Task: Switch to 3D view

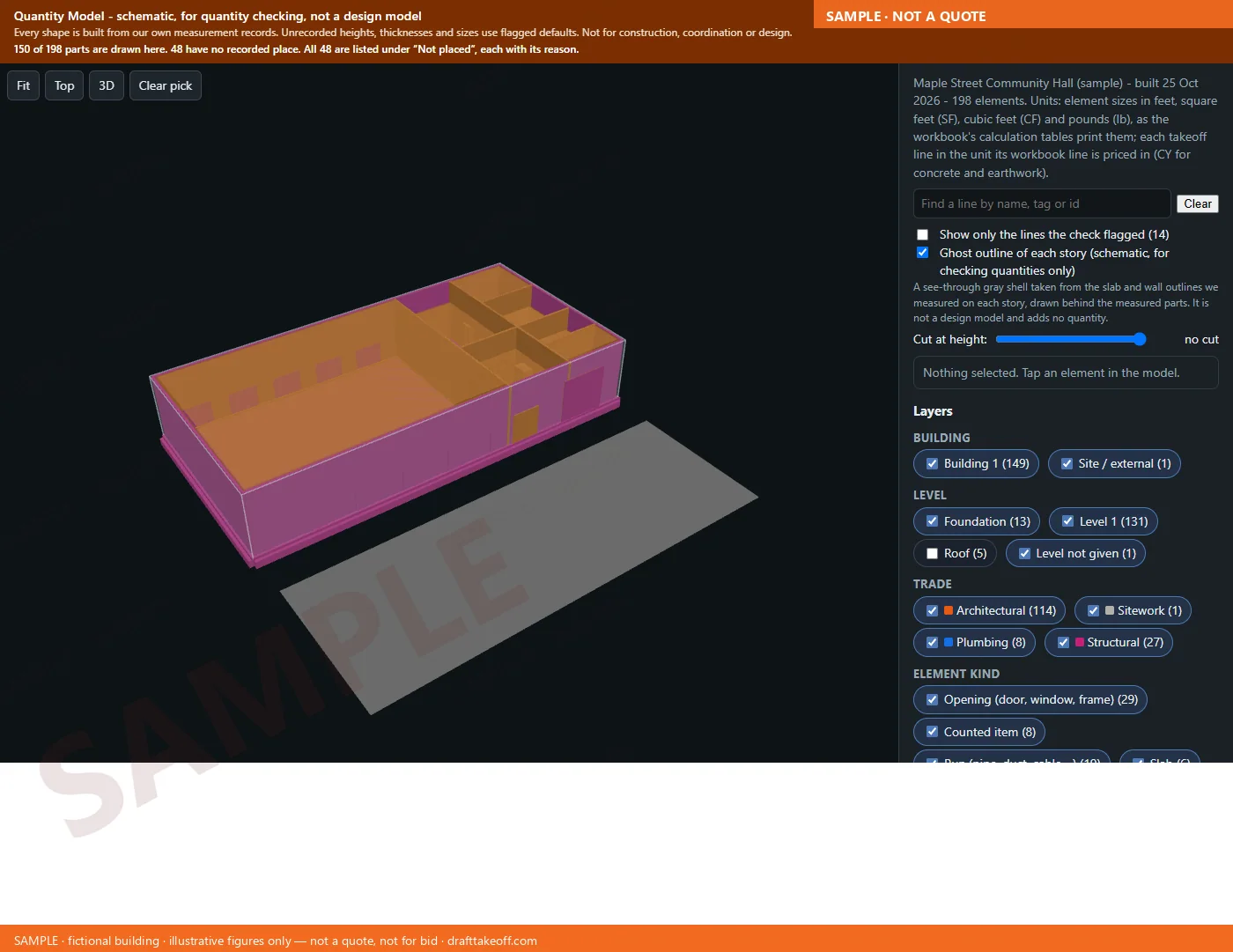Action: click(x=107, y=85)
